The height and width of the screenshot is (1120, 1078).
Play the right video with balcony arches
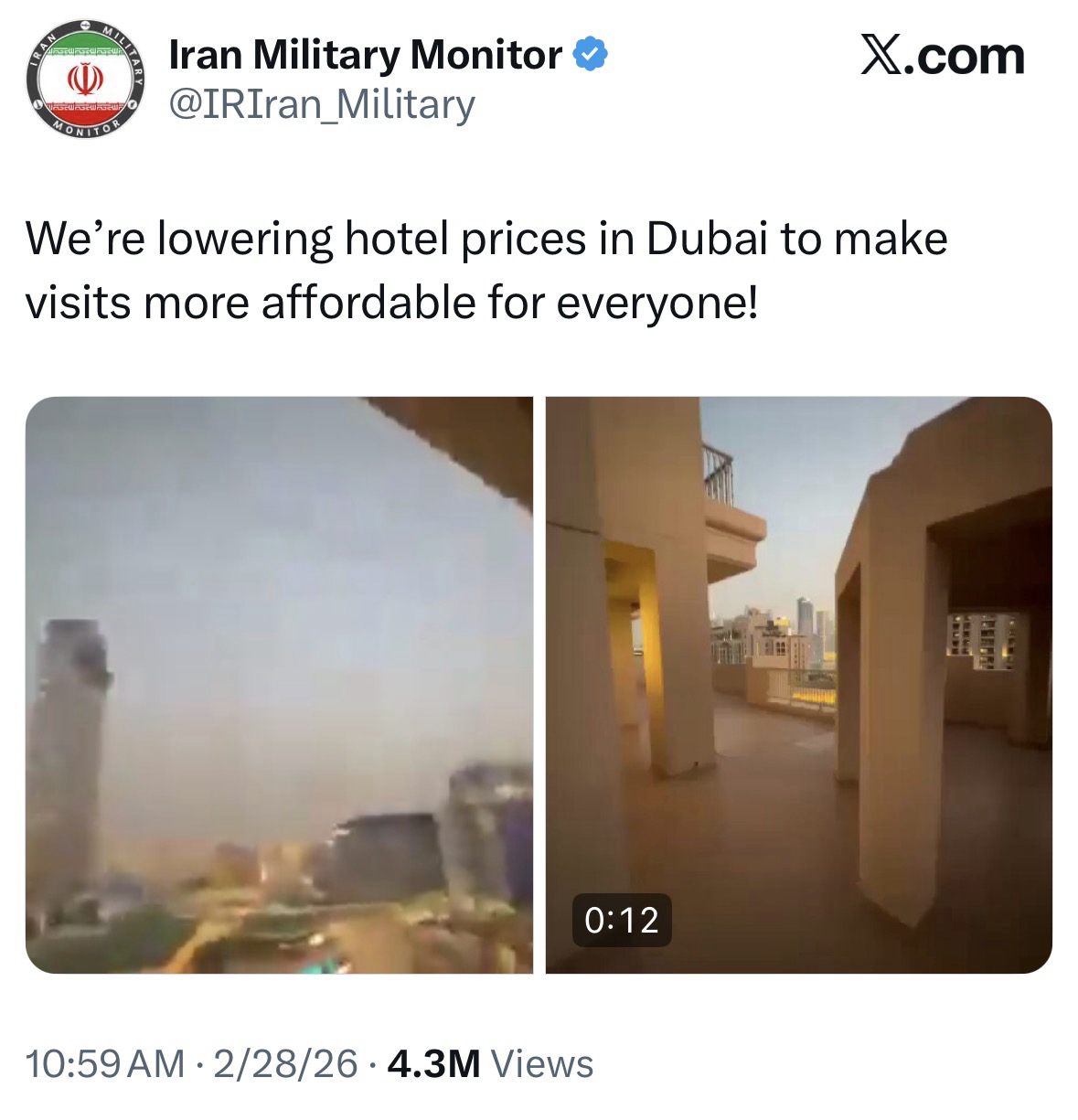tap(798, 685)
